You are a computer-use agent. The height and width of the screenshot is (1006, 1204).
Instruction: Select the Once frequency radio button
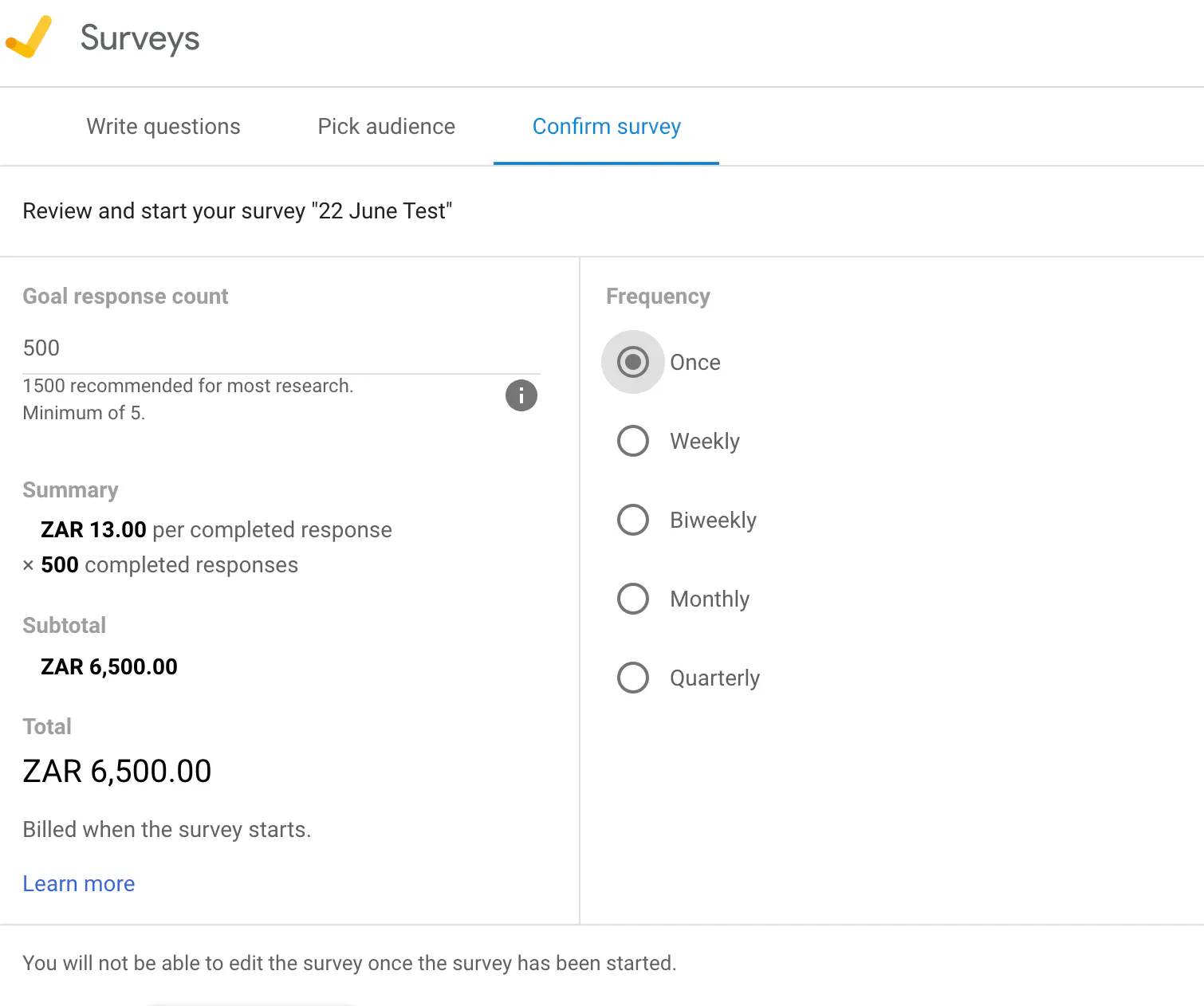(633, 362)
